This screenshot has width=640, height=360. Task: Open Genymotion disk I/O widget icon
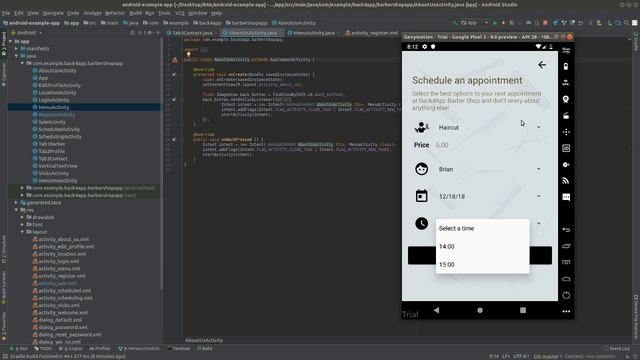[x=566, y=164]
